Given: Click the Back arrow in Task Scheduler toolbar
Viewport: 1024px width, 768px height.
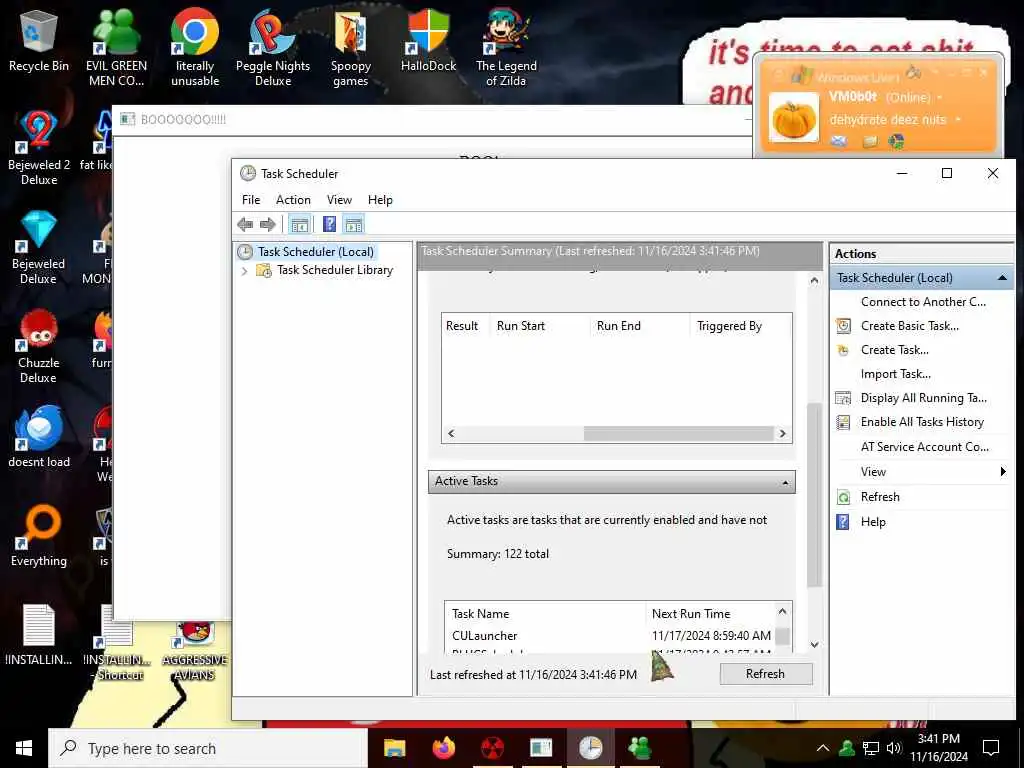Looking at the screenshot, I should coord(246,225).
